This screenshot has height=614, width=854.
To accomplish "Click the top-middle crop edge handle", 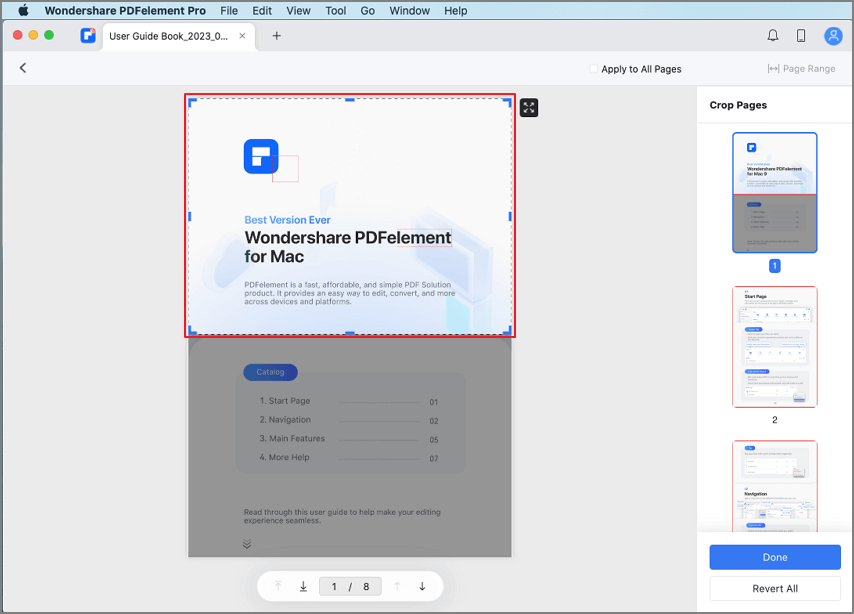I will point(350,100).
